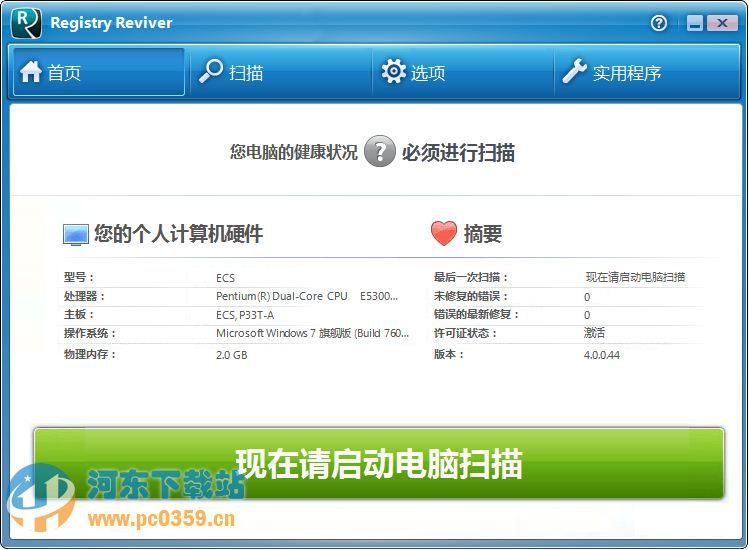
Task: Click the 必须进行扫描 status text
Action: [x=458, y=153]
